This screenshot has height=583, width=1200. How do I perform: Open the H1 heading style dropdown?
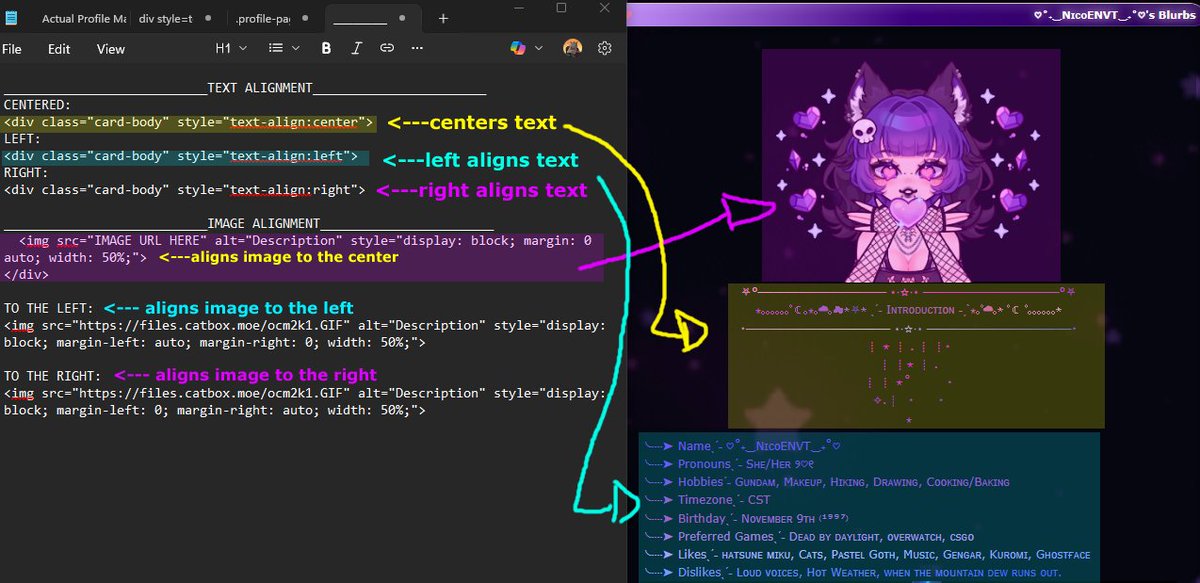pos(229,48)
